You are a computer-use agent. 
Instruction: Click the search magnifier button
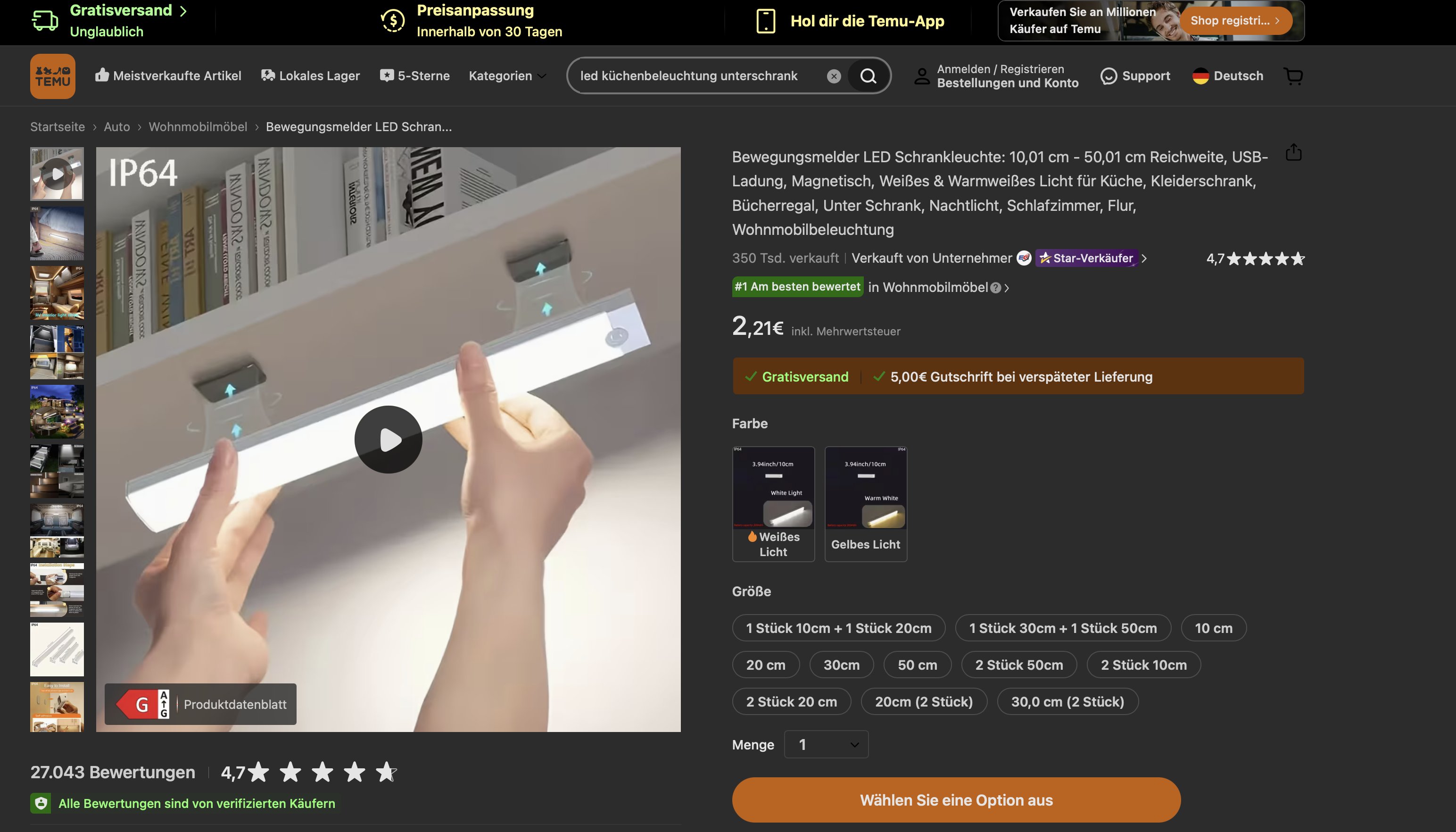868,76
